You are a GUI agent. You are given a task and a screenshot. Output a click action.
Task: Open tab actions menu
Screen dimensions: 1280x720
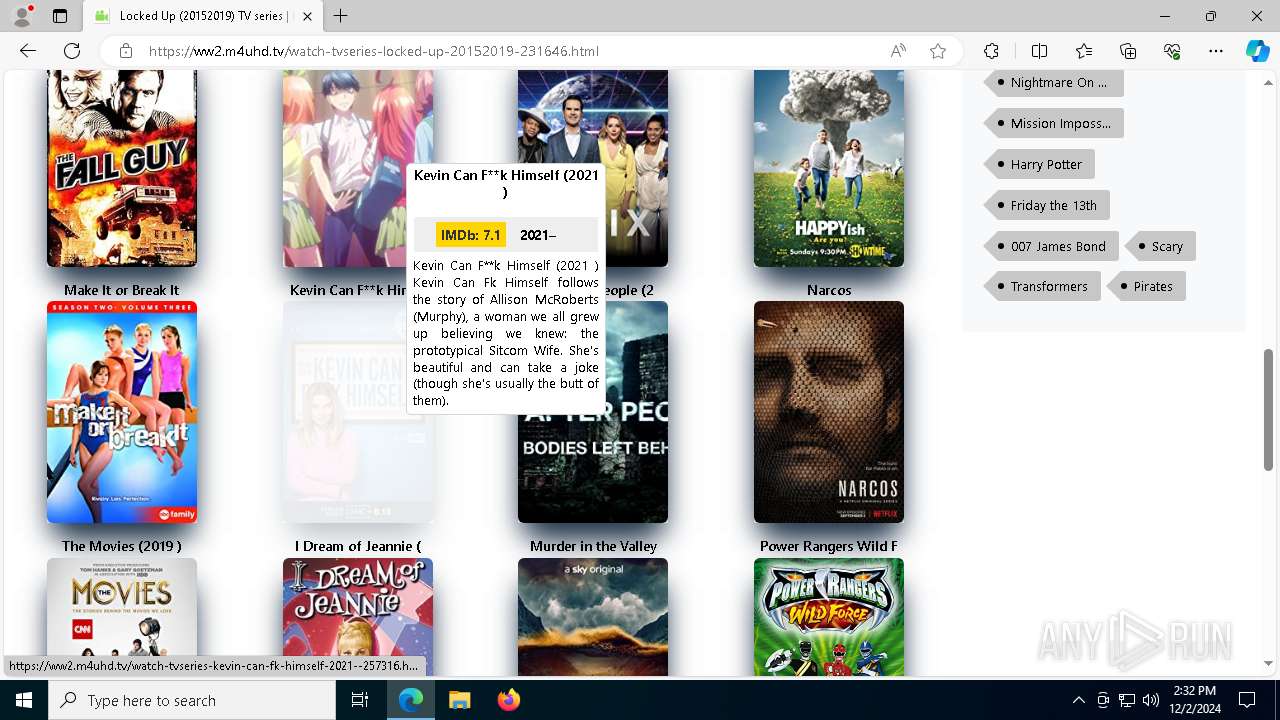[x=60, y=16]
